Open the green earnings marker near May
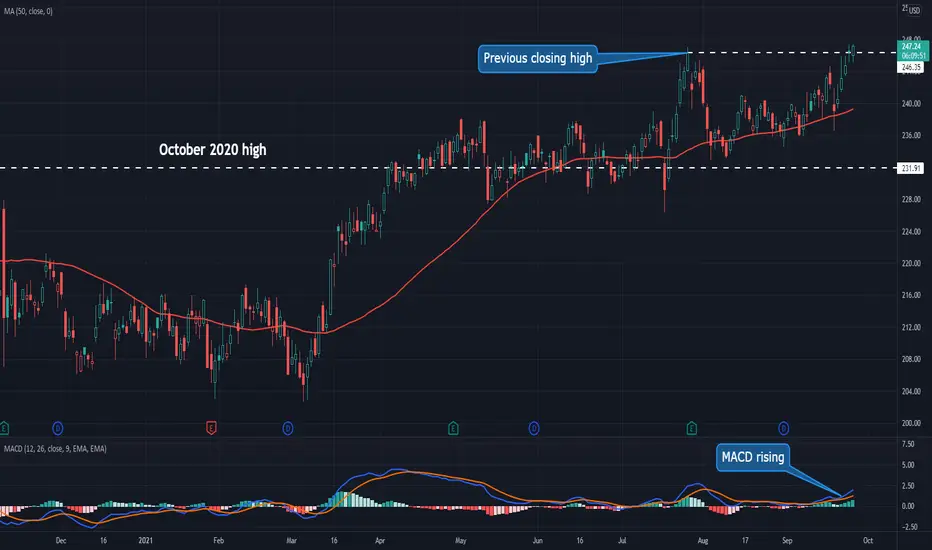Viewport: 932px width, 550px height. tap(453, 428)
